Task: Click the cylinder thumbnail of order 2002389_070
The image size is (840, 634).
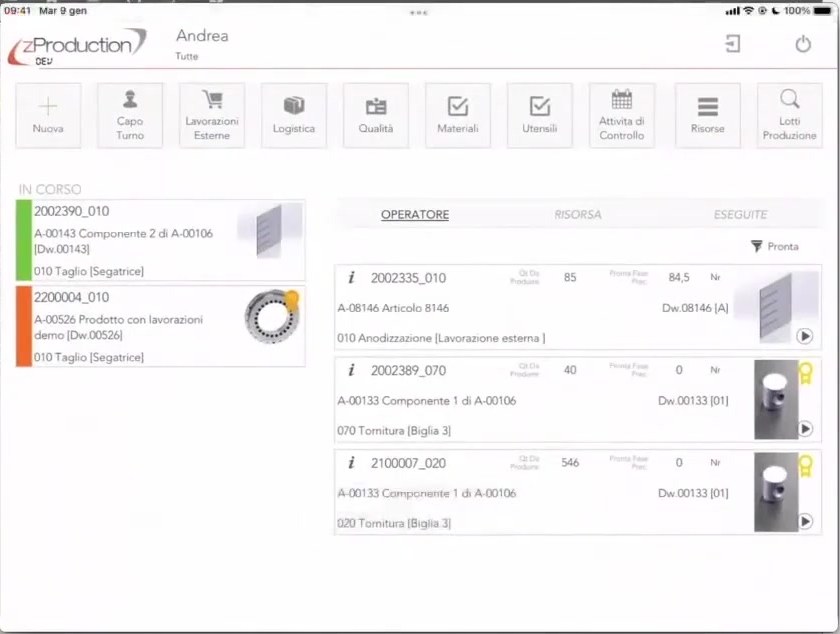Action: 776,400
